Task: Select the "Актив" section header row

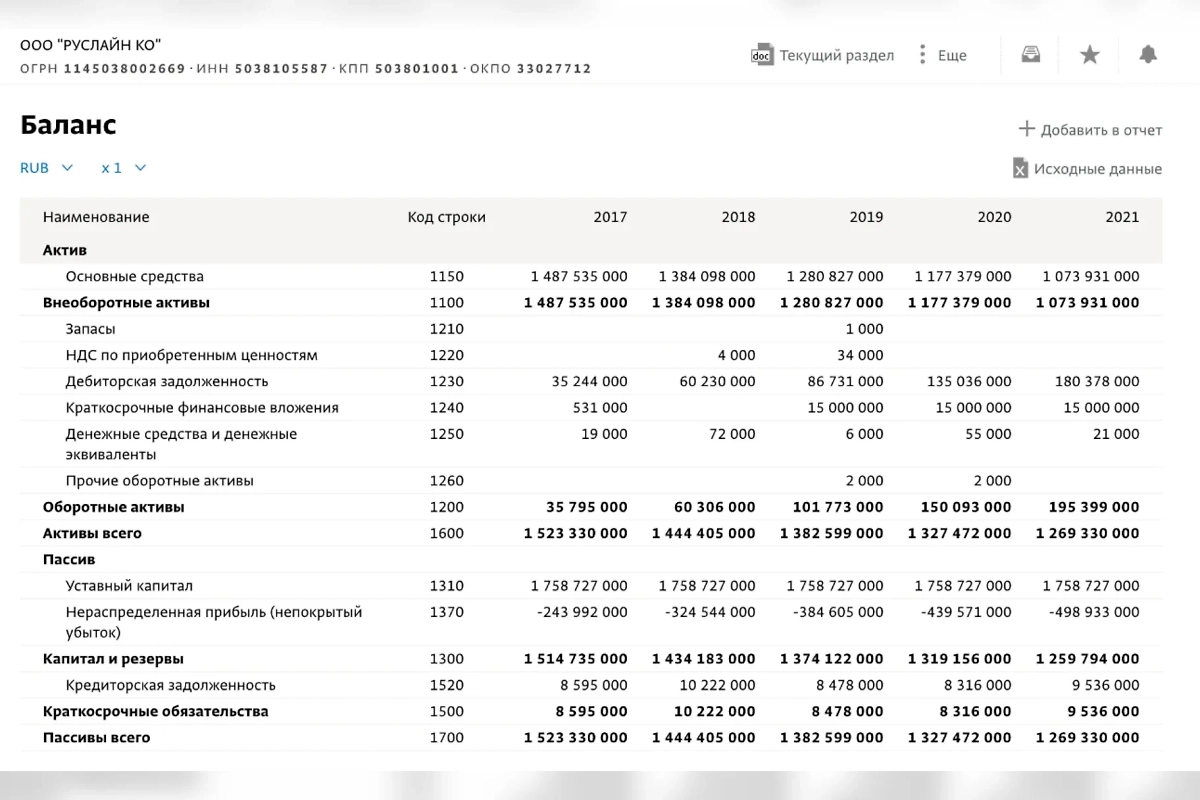Action: point(65,250)
